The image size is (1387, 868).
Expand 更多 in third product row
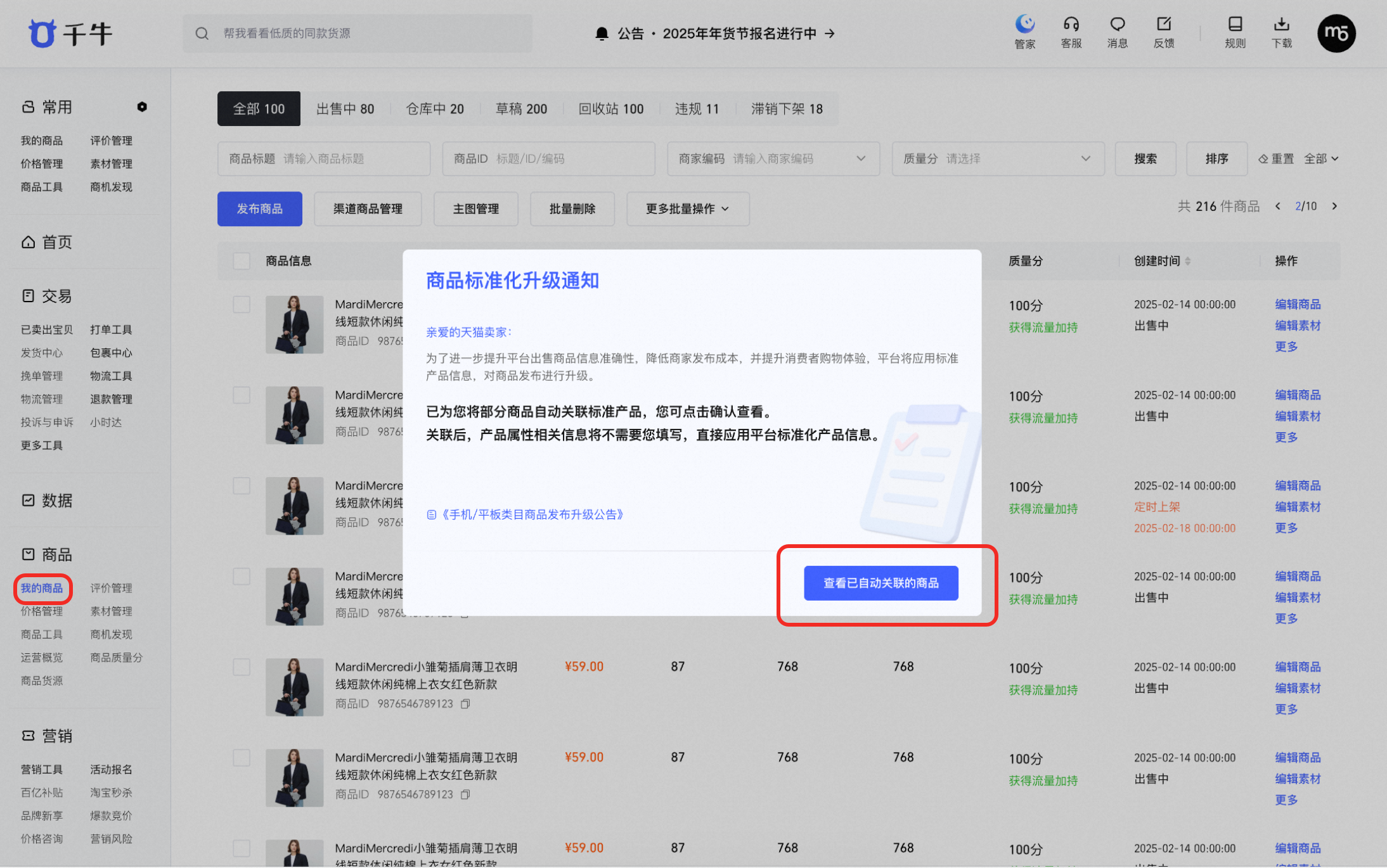click(x=1286, y=528)
